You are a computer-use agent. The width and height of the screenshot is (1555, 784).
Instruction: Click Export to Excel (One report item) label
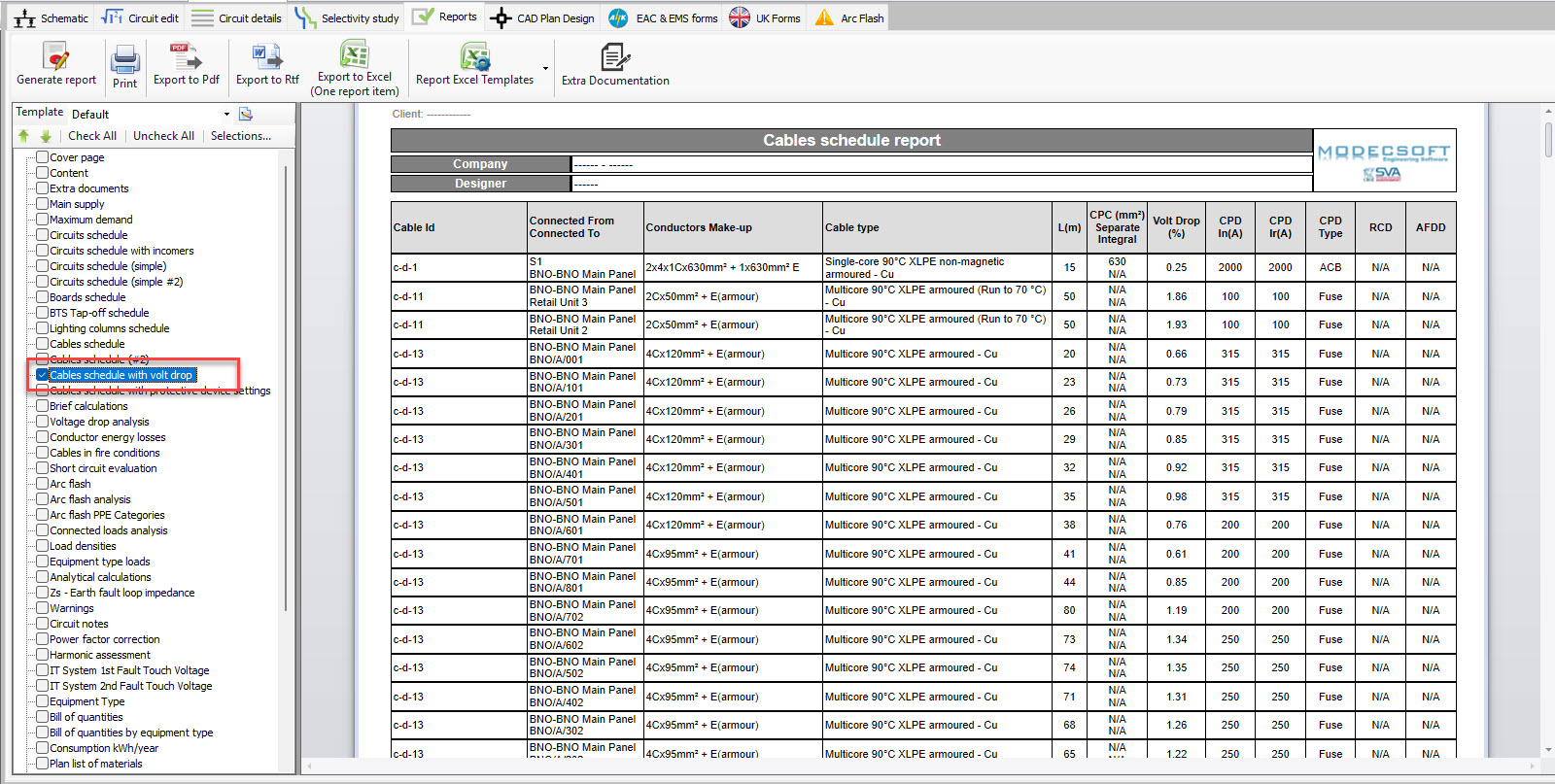point(355,85)
